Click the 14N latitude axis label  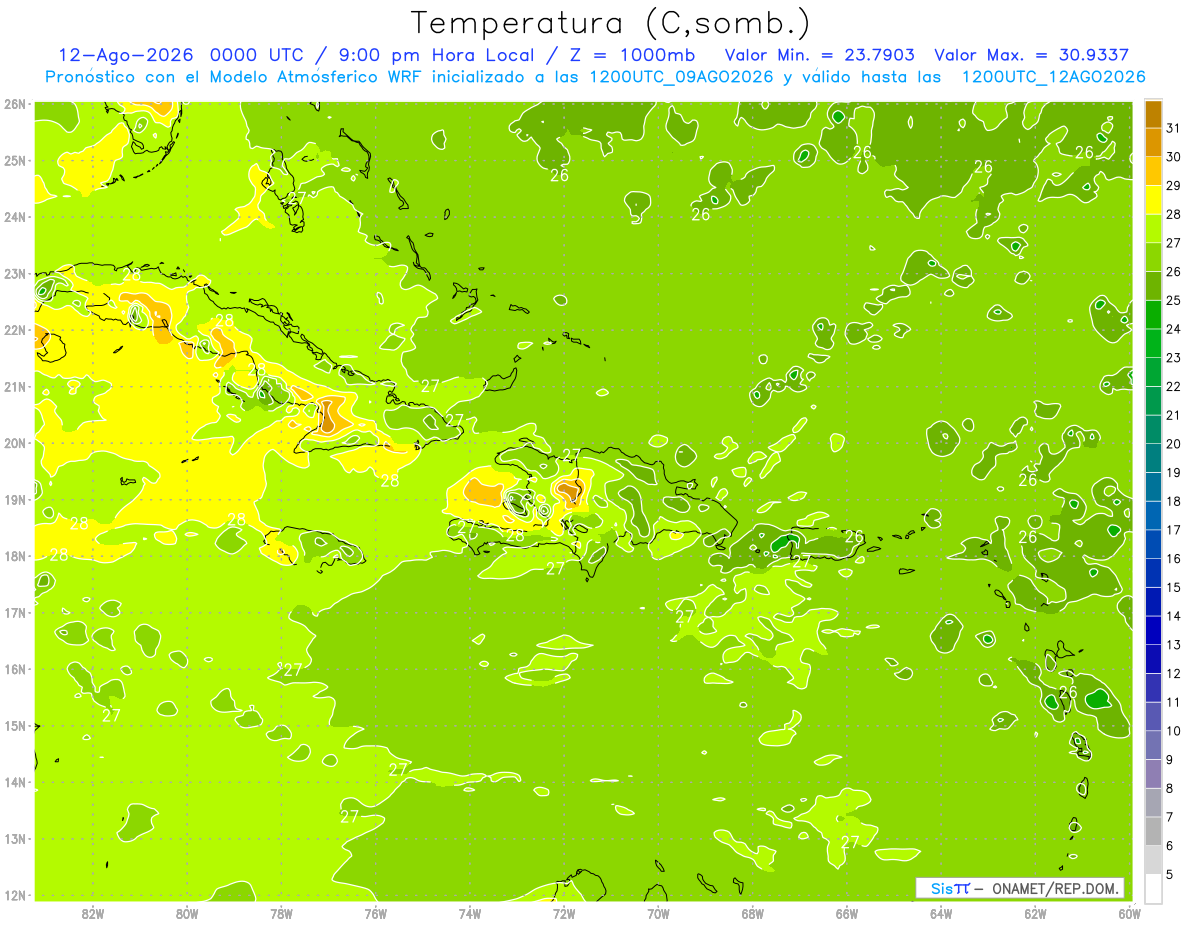coord(15,782)
